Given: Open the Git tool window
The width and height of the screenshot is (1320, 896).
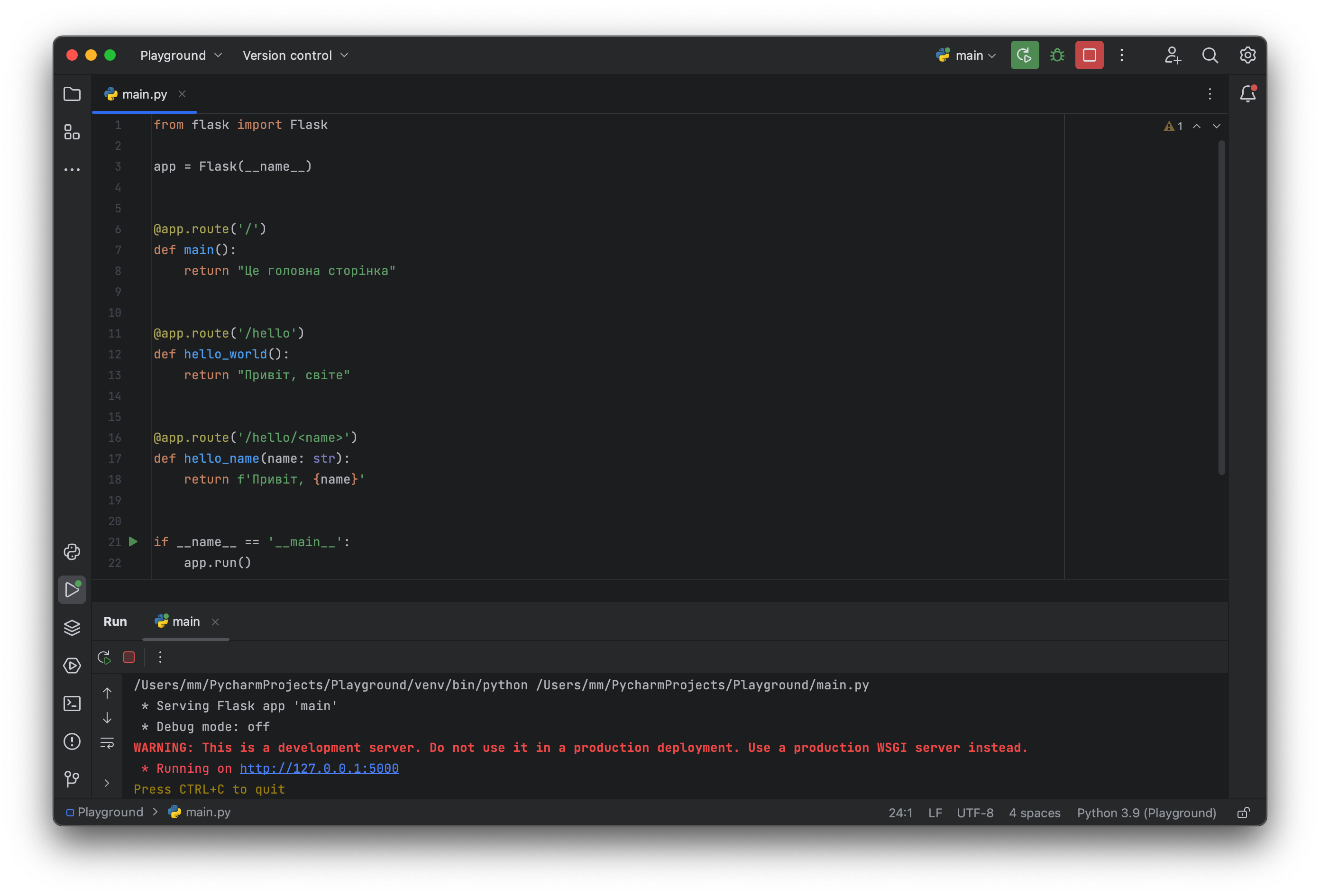Looking at the screenshot, I should point(72,778).
